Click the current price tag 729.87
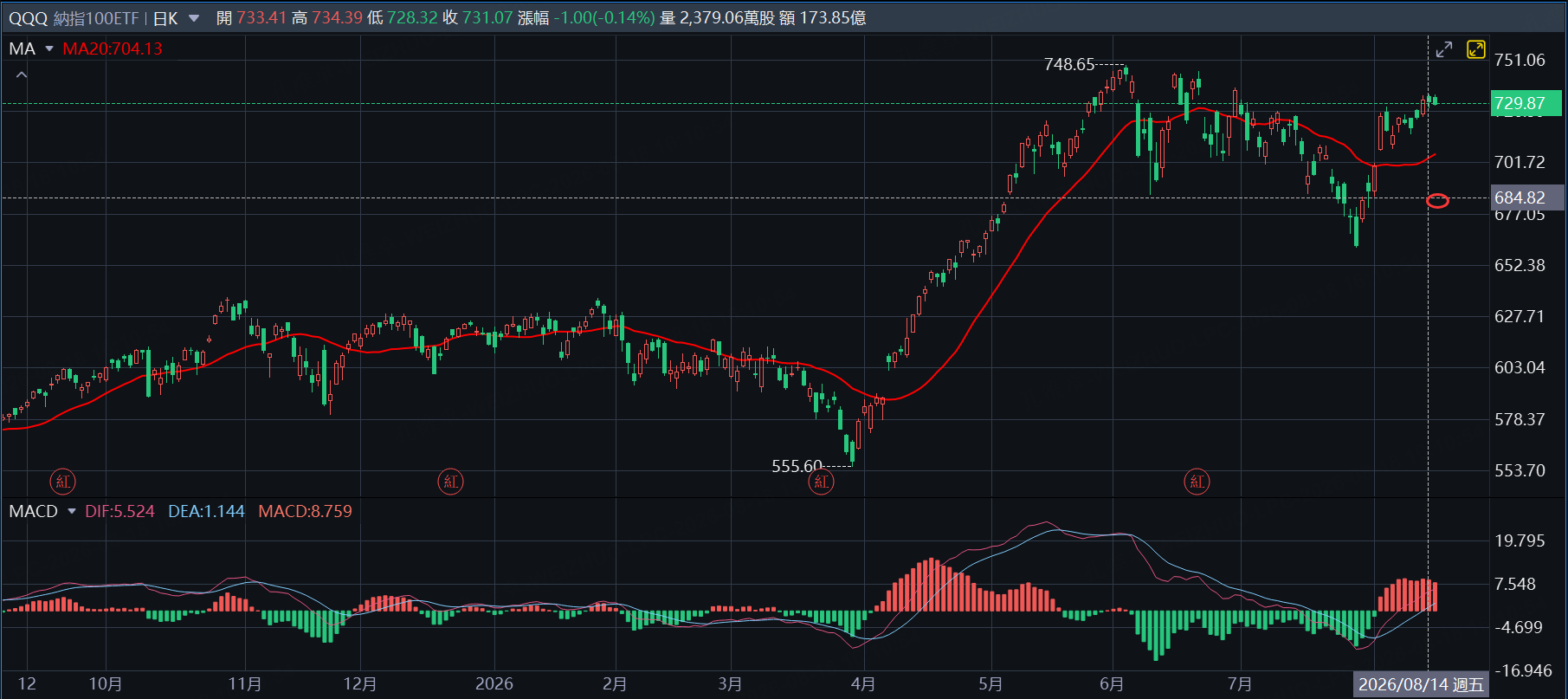 (x=1526, y=103)
